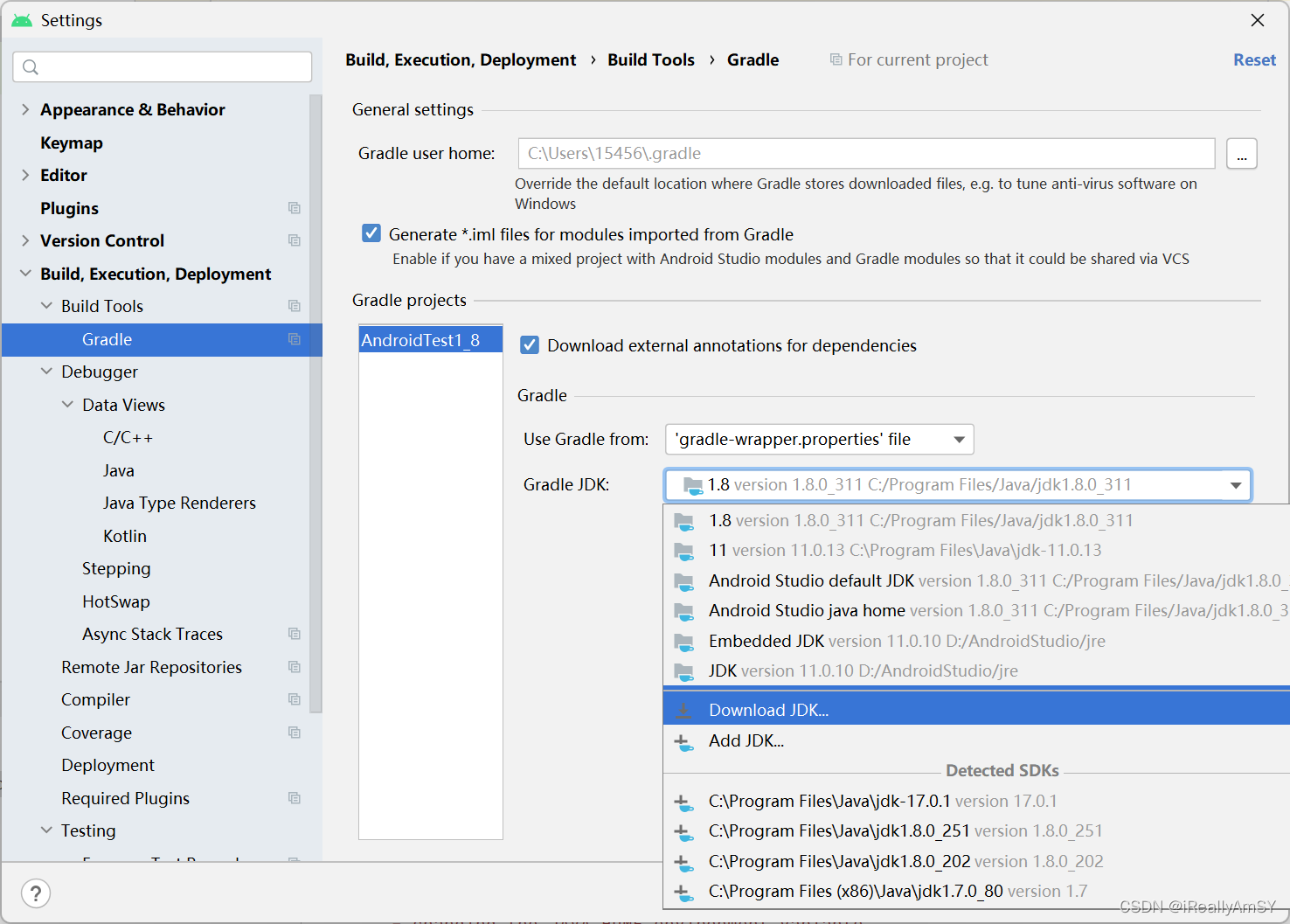Viewport: 1290px width, 924px height.
Task: Click plus icon for detected jdk1.7.0_80
Action: (684, 892)
